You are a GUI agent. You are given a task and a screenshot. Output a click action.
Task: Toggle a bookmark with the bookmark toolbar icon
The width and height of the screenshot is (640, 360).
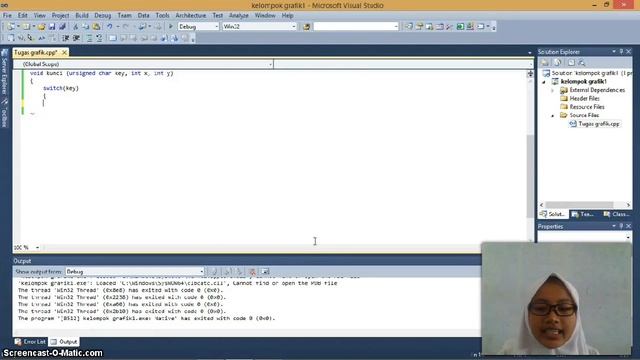(112, 38)
